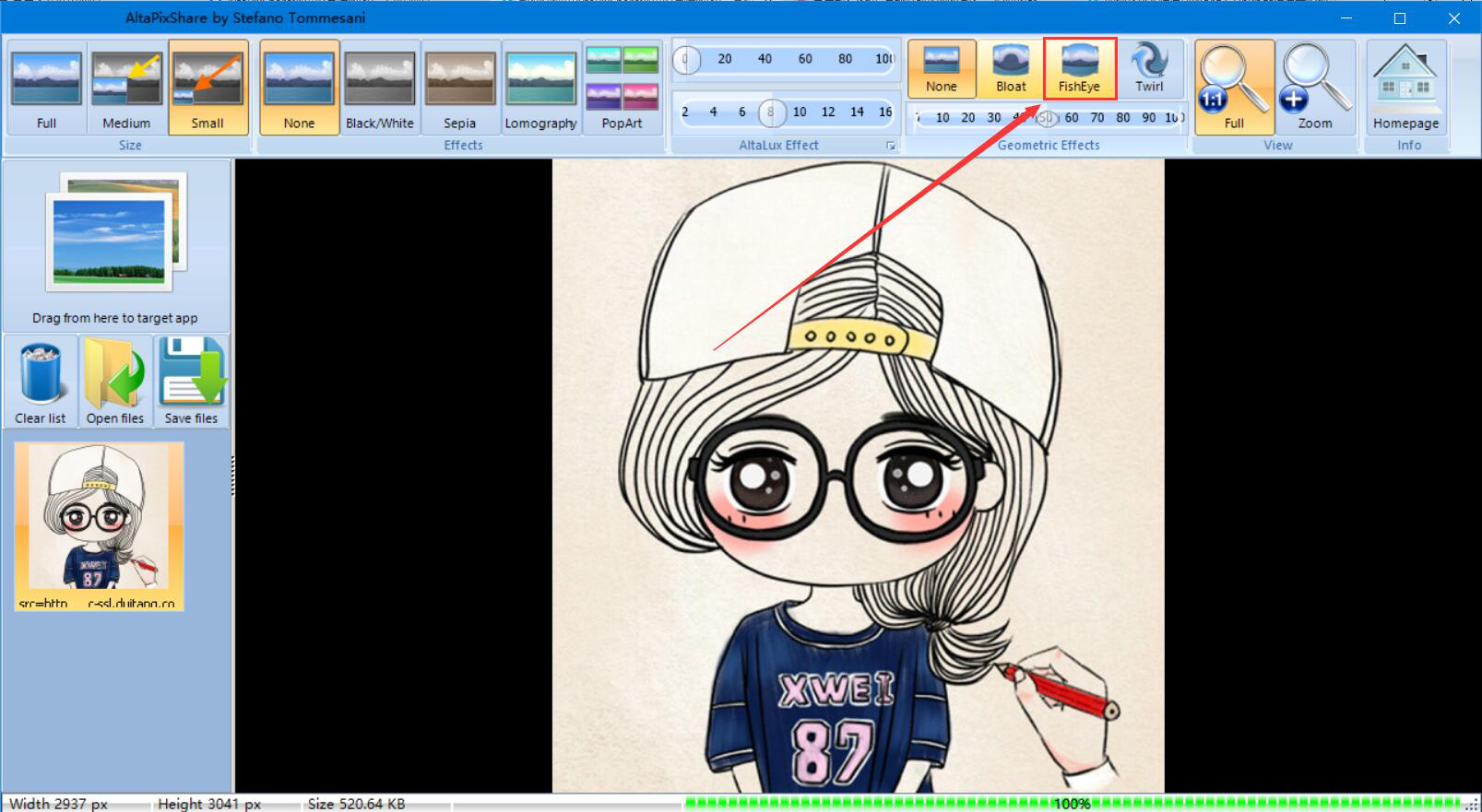The image size is (1482, 812).
Task: Click the Zoom magnifier view button
Action: 1315,88
